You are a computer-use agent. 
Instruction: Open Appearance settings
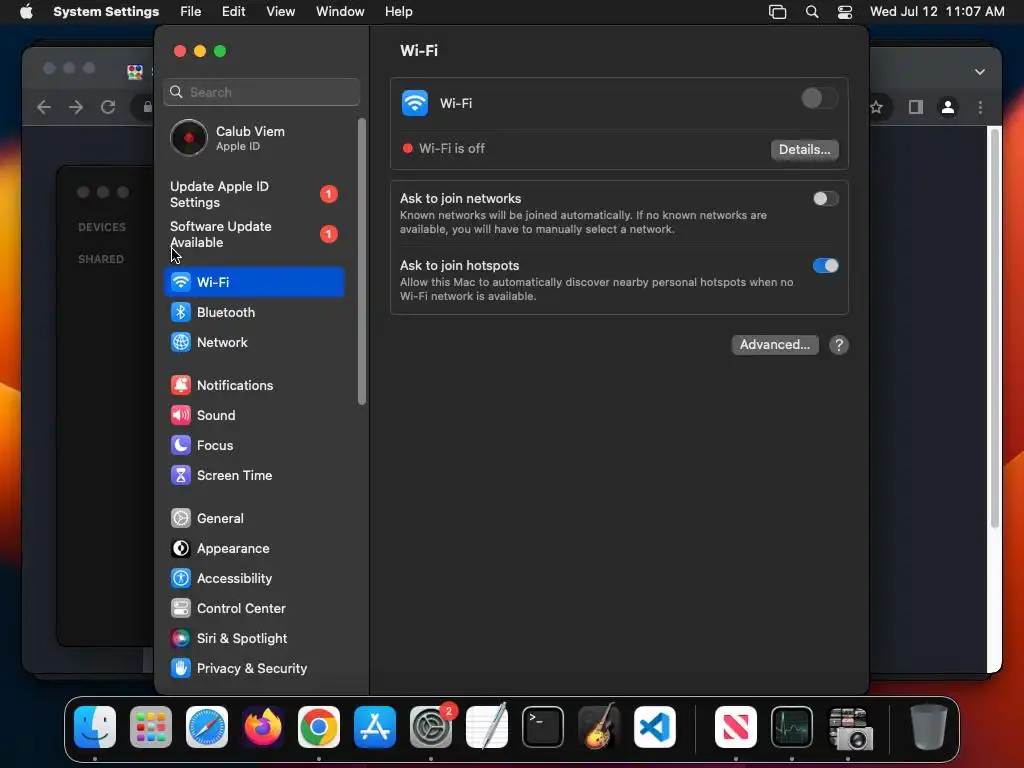tap(255, 549)
